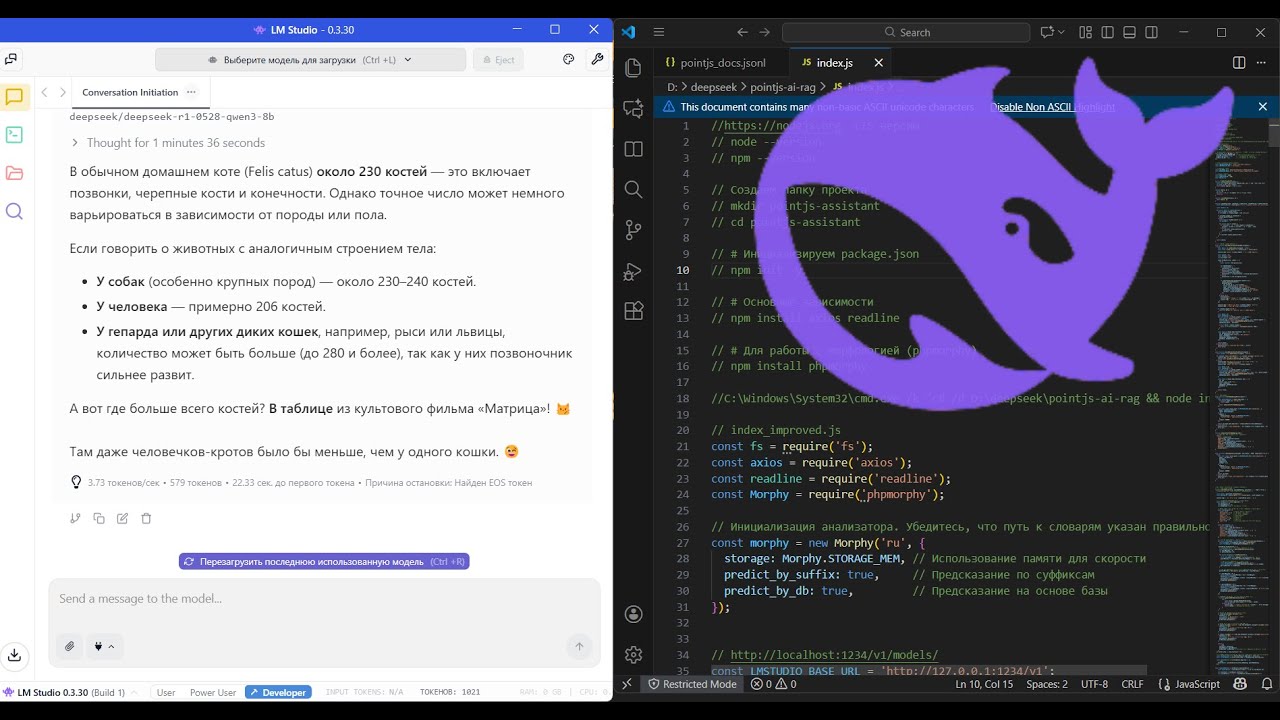Toggle VS Code bottom panel layout
The image size is (1280, 720).
1129,32
